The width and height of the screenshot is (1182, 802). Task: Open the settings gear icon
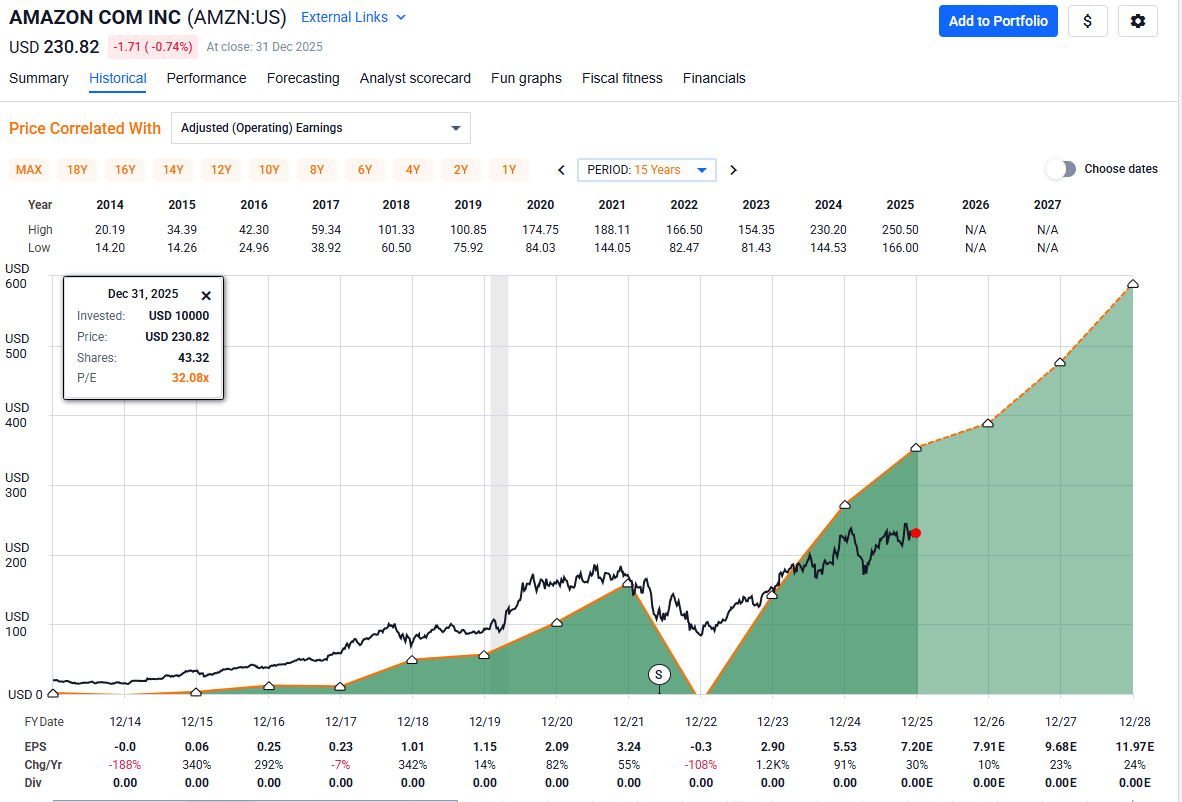coord(1138,21)
